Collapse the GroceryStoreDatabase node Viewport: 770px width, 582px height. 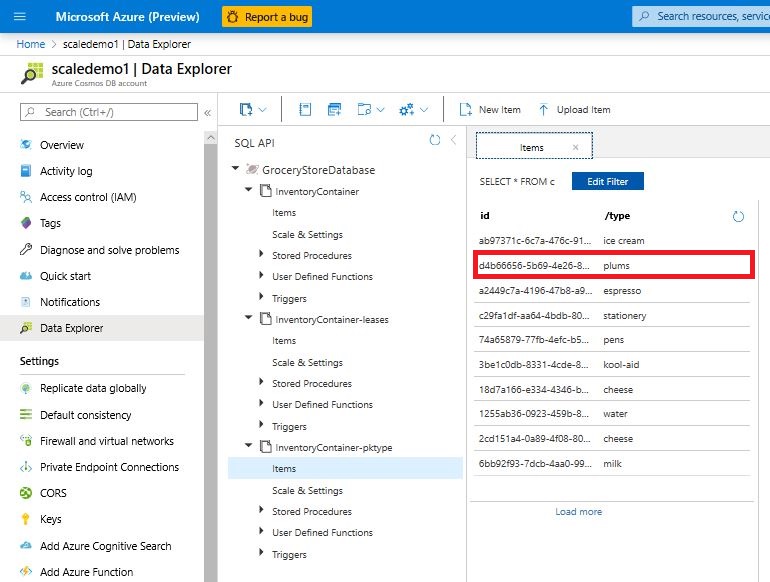coord(236,168)
